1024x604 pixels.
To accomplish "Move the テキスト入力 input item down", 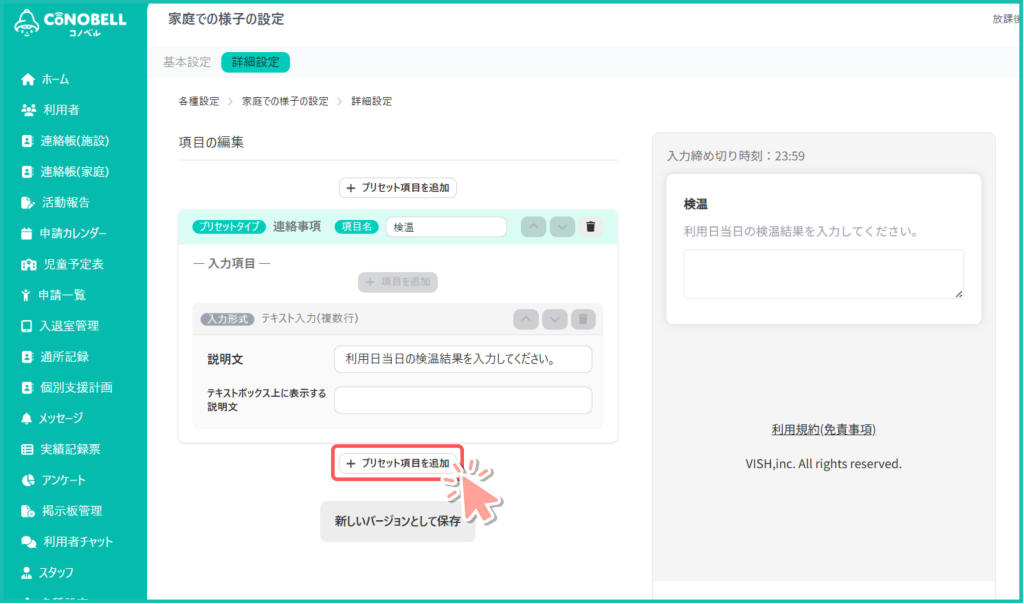I will pyautogui.click(x=555, y=319).
